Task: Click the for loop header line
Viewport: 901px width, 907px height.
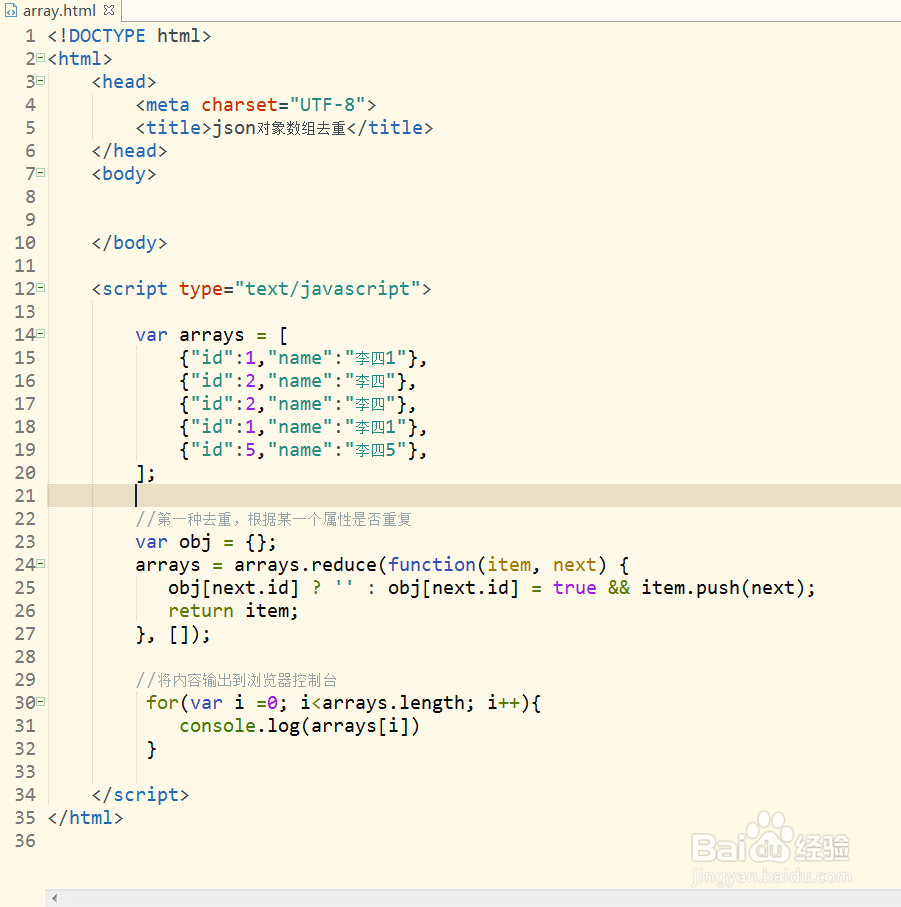Action: (344, 703)
